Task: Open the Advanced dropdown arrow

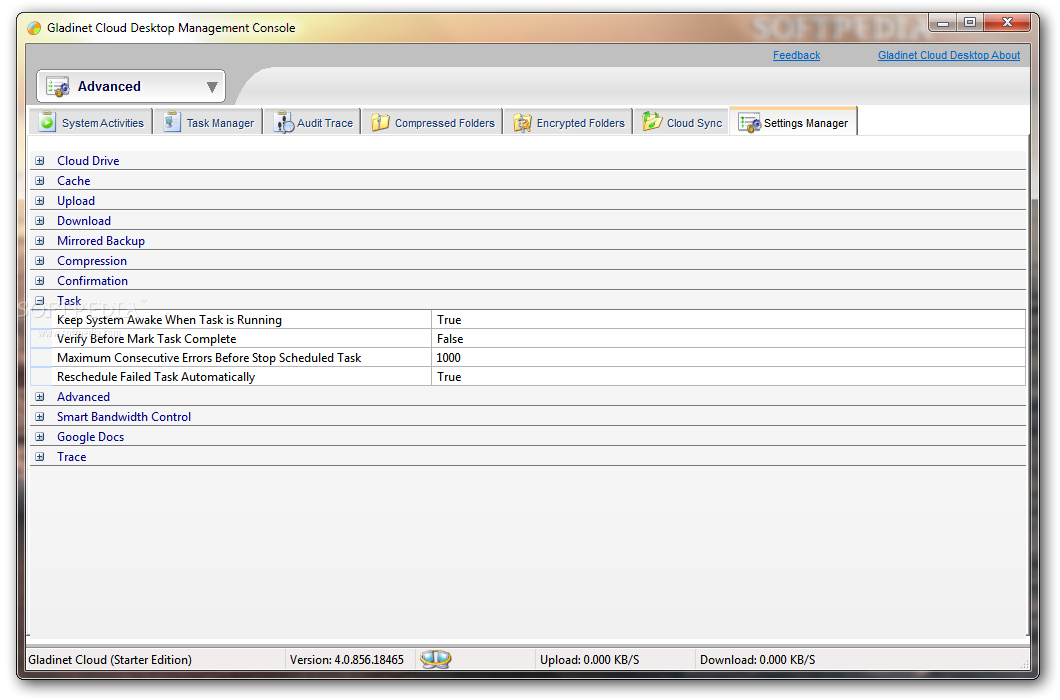Action: 212,87
